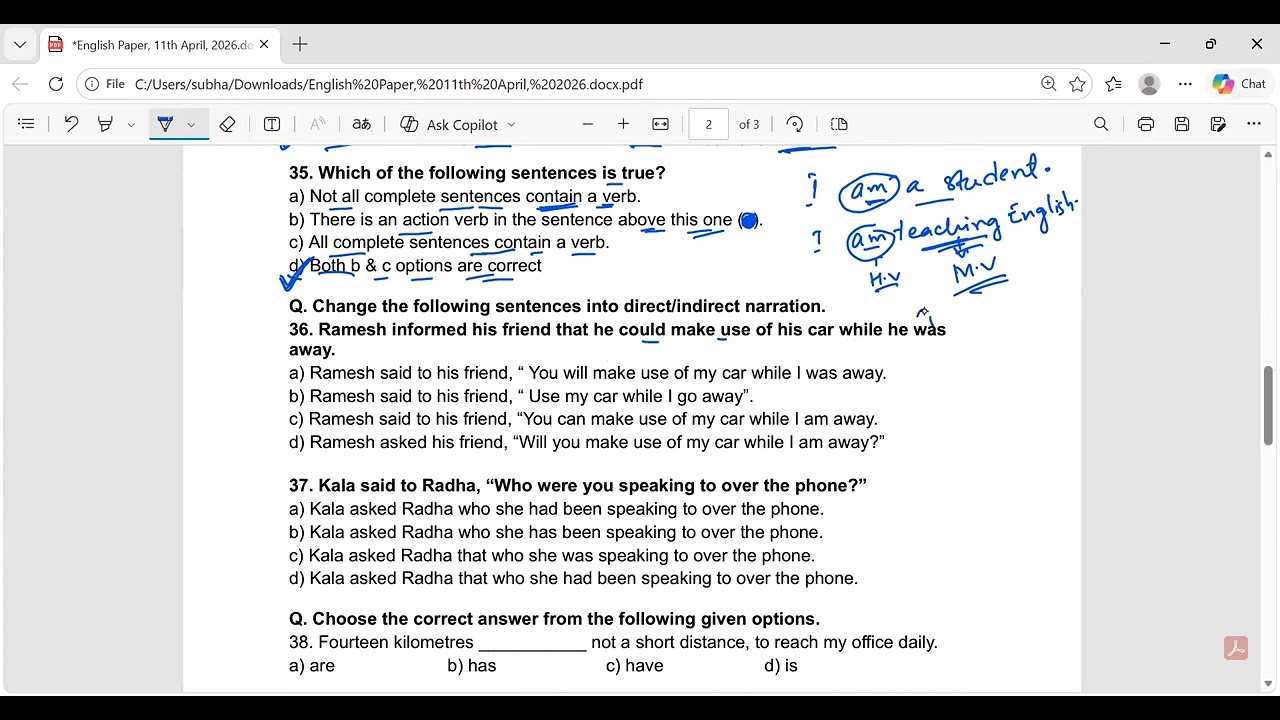1280x720 pixels.
Task: Click option "Use my car while I go away"
Action: click(x=521, y=397)
